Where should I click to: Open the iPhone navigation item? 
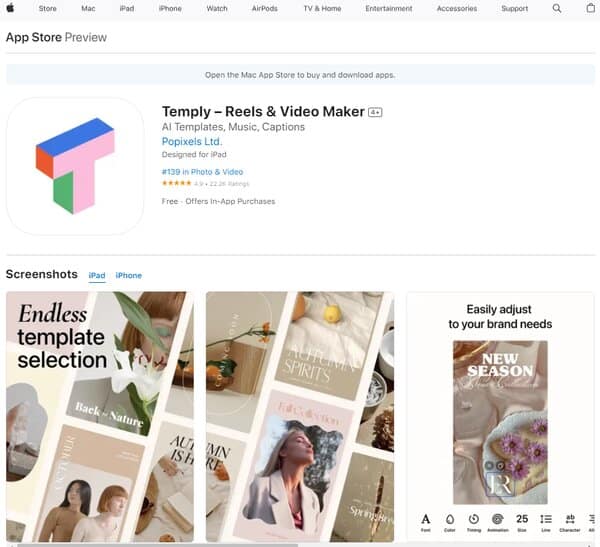170,8
